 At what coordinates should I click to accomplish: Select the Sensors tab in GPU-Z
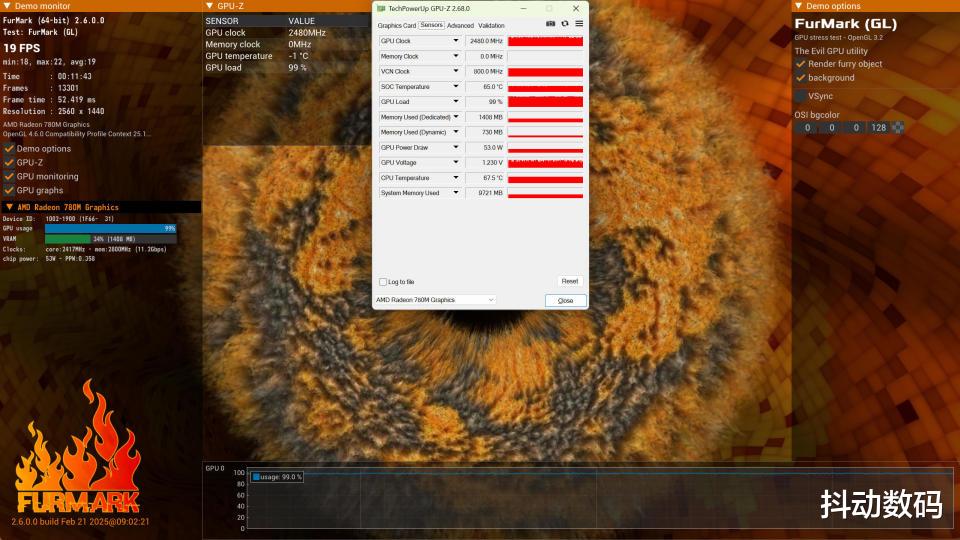[432, 25]
